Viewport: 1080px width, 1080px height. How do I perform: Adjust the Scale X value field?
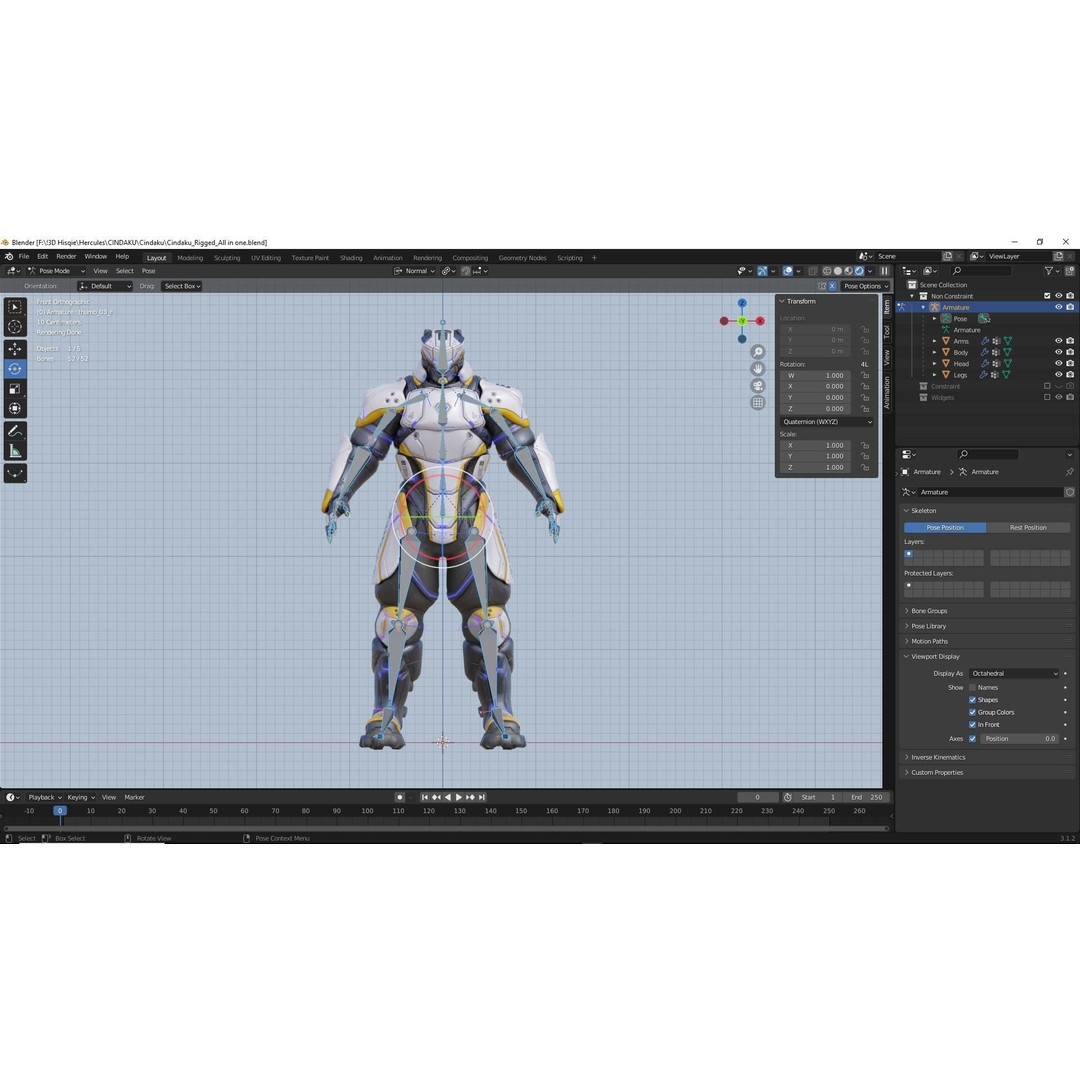tap(816, 446)
